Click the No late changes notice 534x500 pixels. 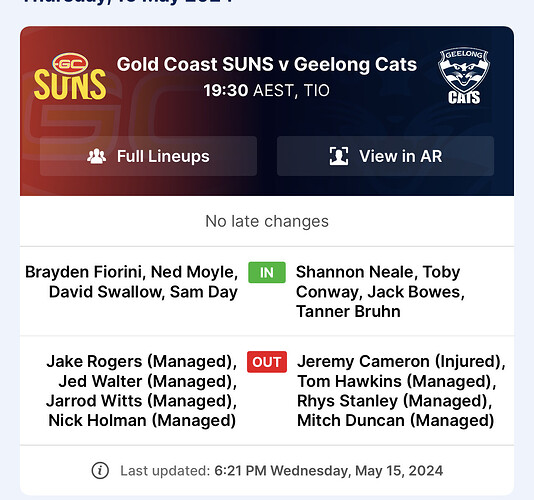(267, 221)
